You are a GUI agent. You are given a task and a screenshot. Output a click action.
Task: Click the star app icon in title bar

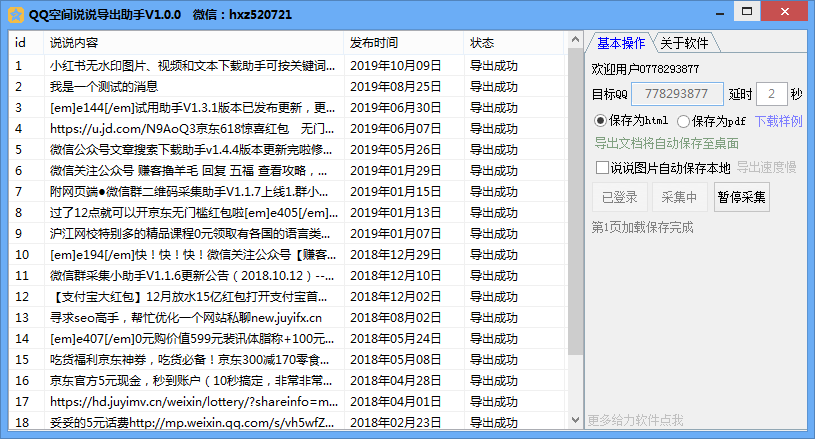(x=16, y=15)
